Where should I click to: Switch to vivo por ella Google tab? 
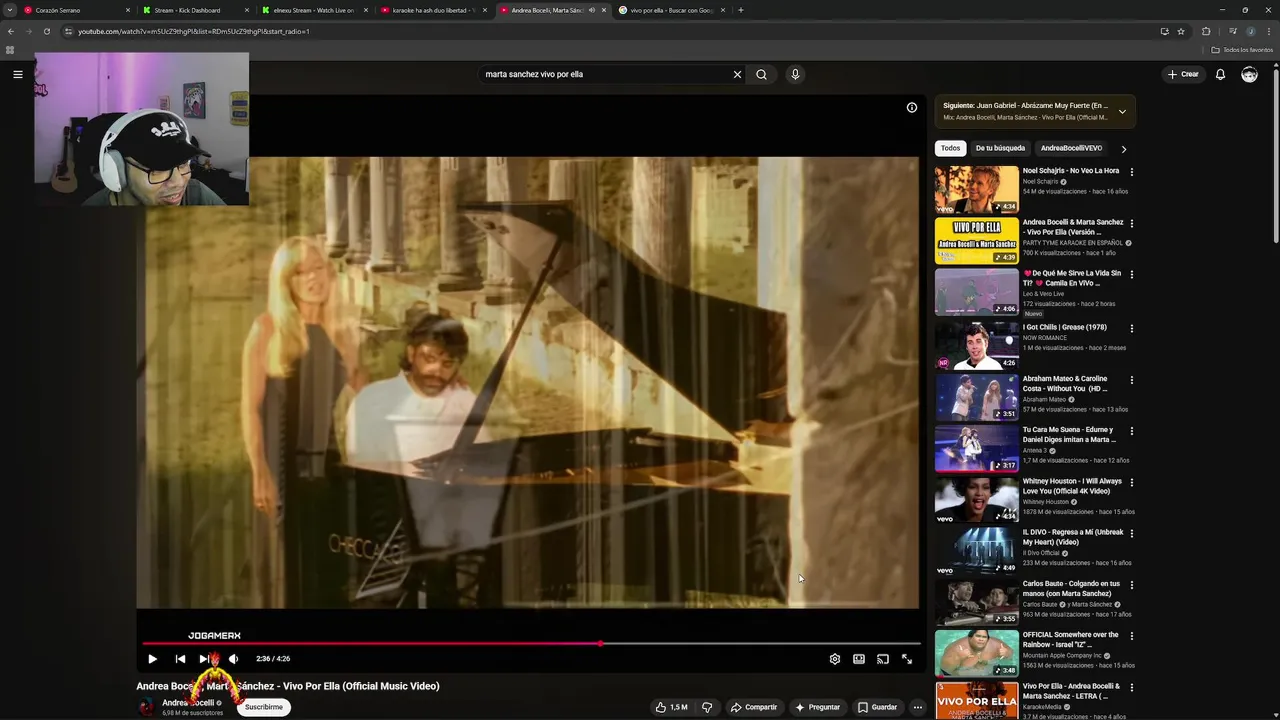tap(670, 10)
